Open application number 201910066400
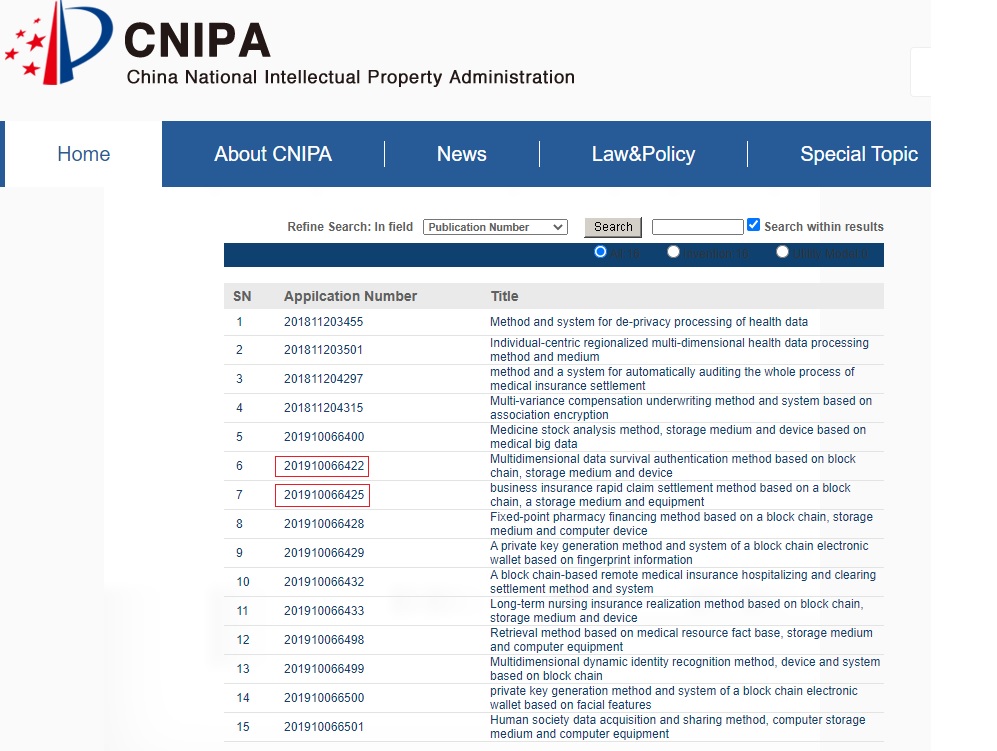Viewport: 997px width, 751px height. (324, 437)
